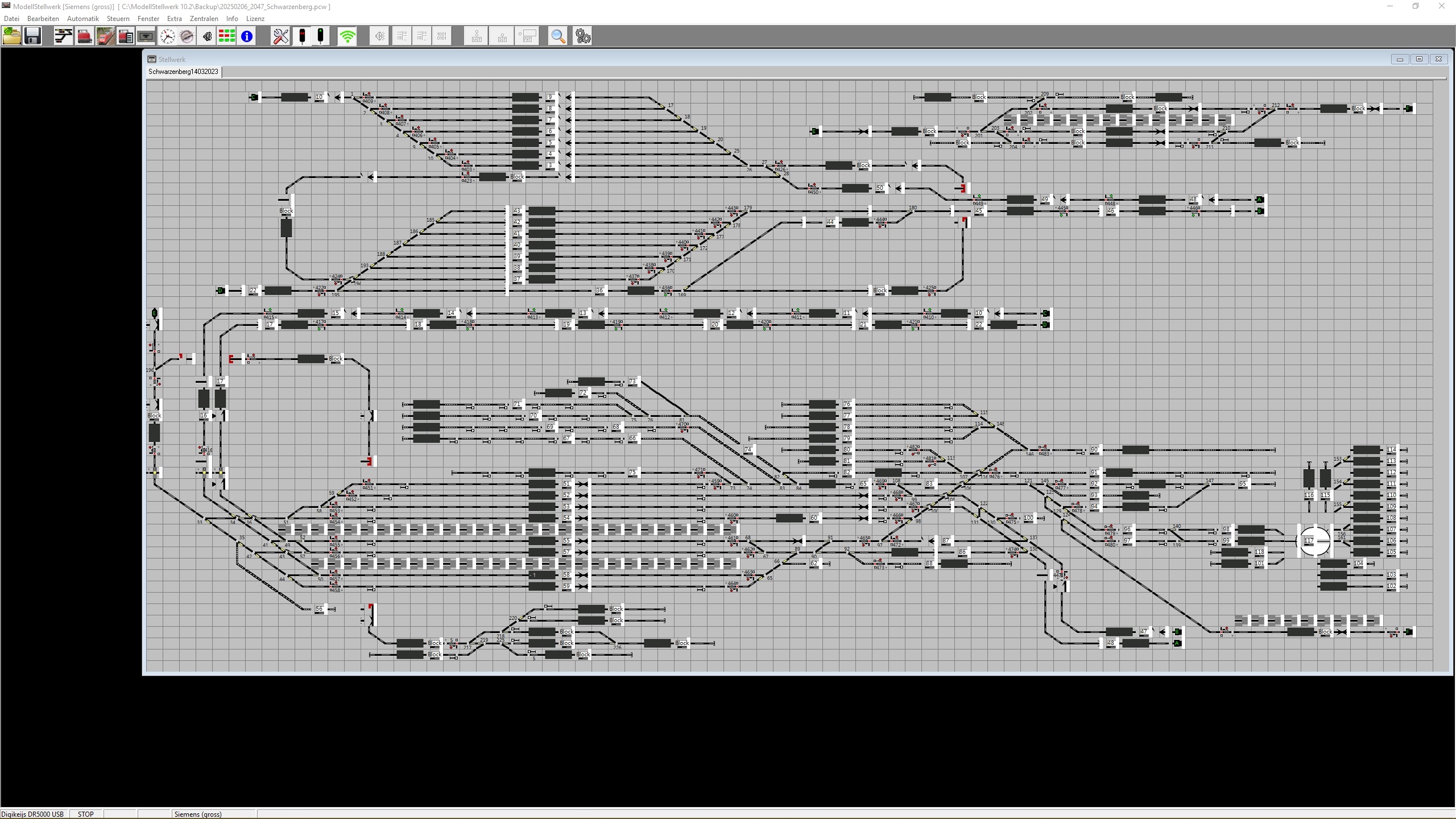Open the Extra menu
The height and width of the screenshot is (819, 1456).
[x=175, y=19]
